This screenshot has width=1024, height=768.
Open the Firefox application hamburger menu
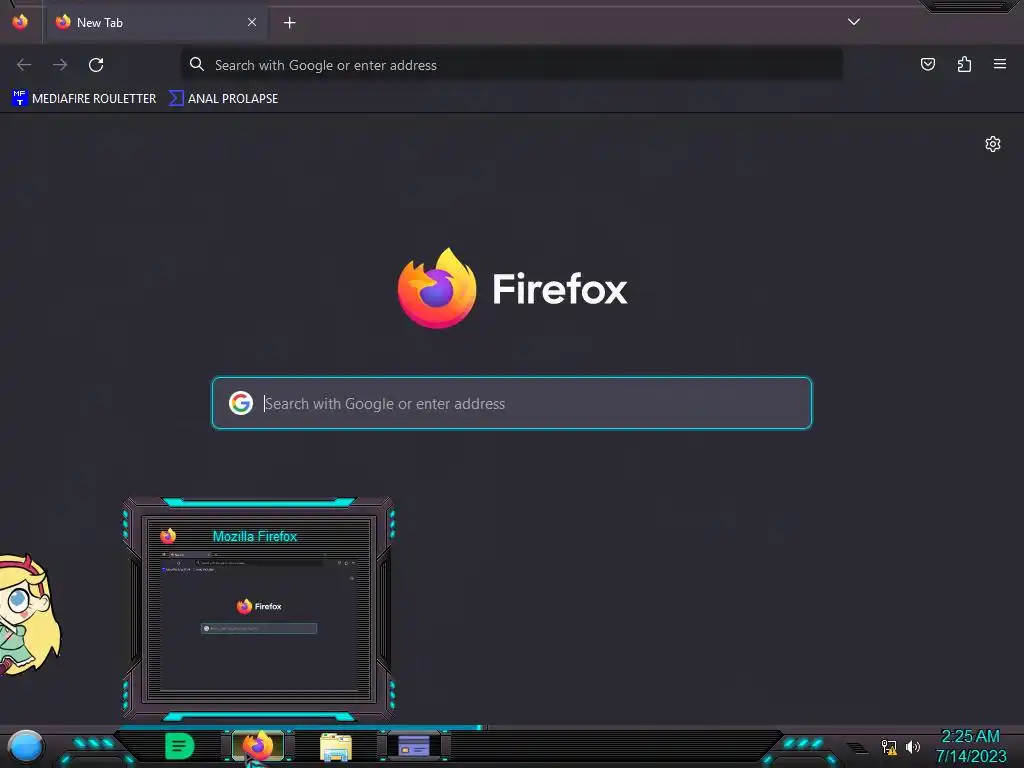click(x=1000, y=64)
